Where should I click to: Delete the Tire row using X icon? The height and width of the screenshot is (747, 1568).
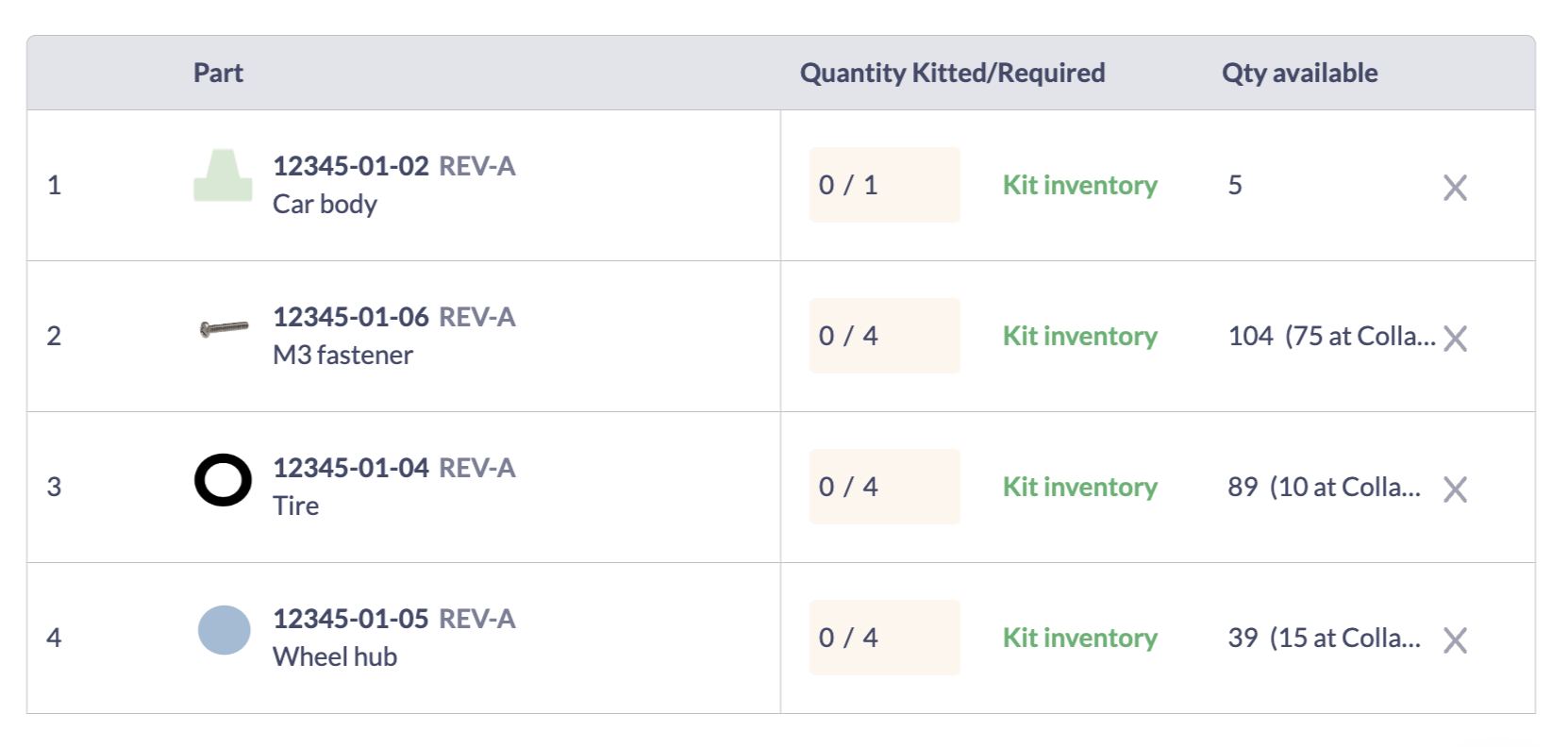click(1455, 490)
